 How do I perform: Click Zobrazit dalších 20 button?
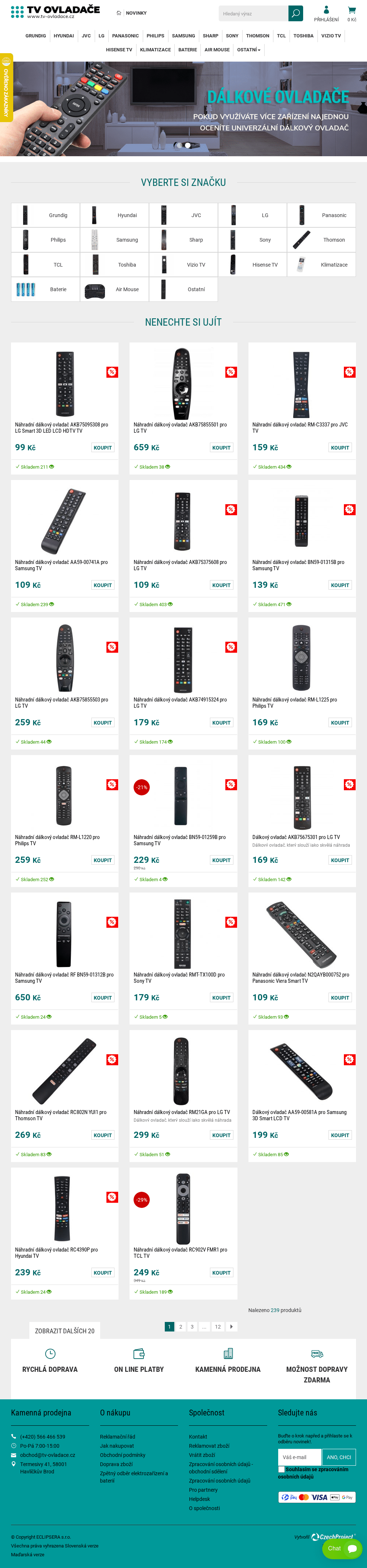(65, 1331)
